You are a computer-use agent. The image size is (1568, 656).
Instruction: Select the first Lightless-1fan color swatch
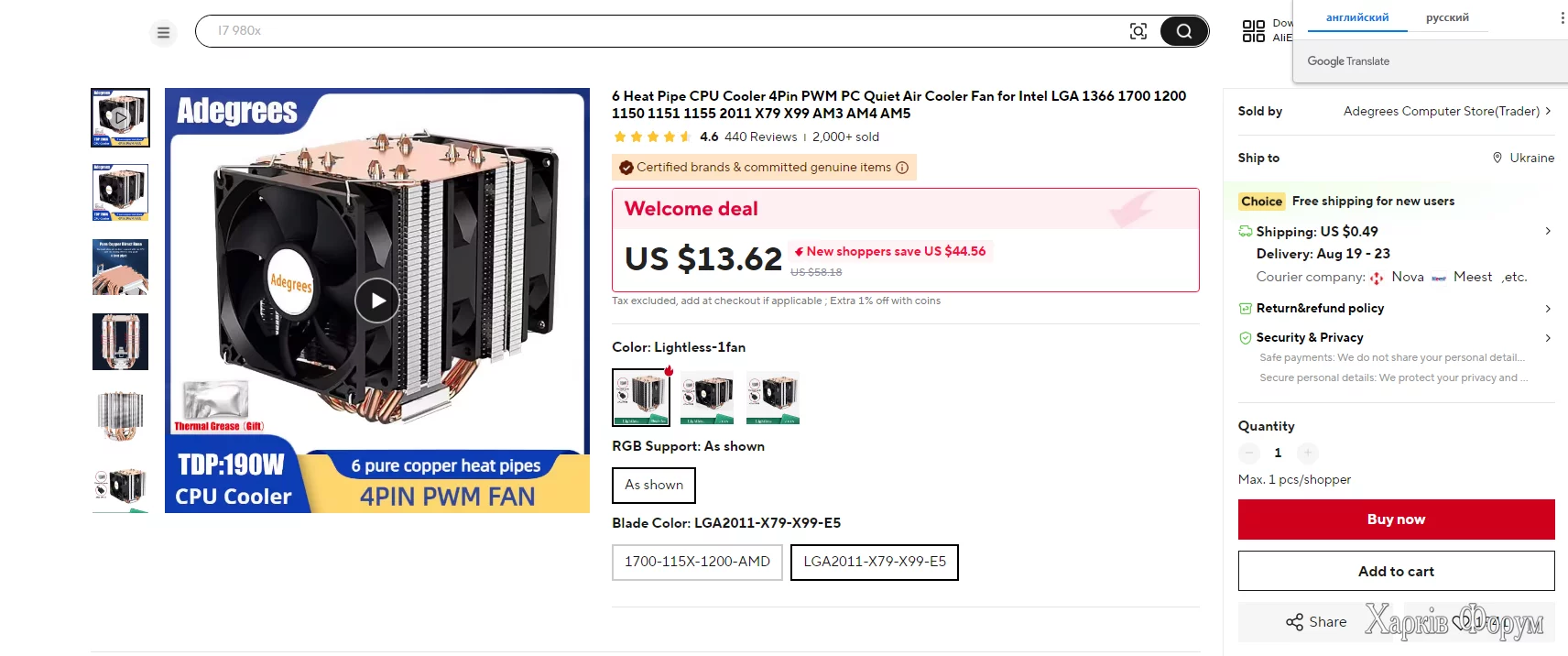click(641, 397)
